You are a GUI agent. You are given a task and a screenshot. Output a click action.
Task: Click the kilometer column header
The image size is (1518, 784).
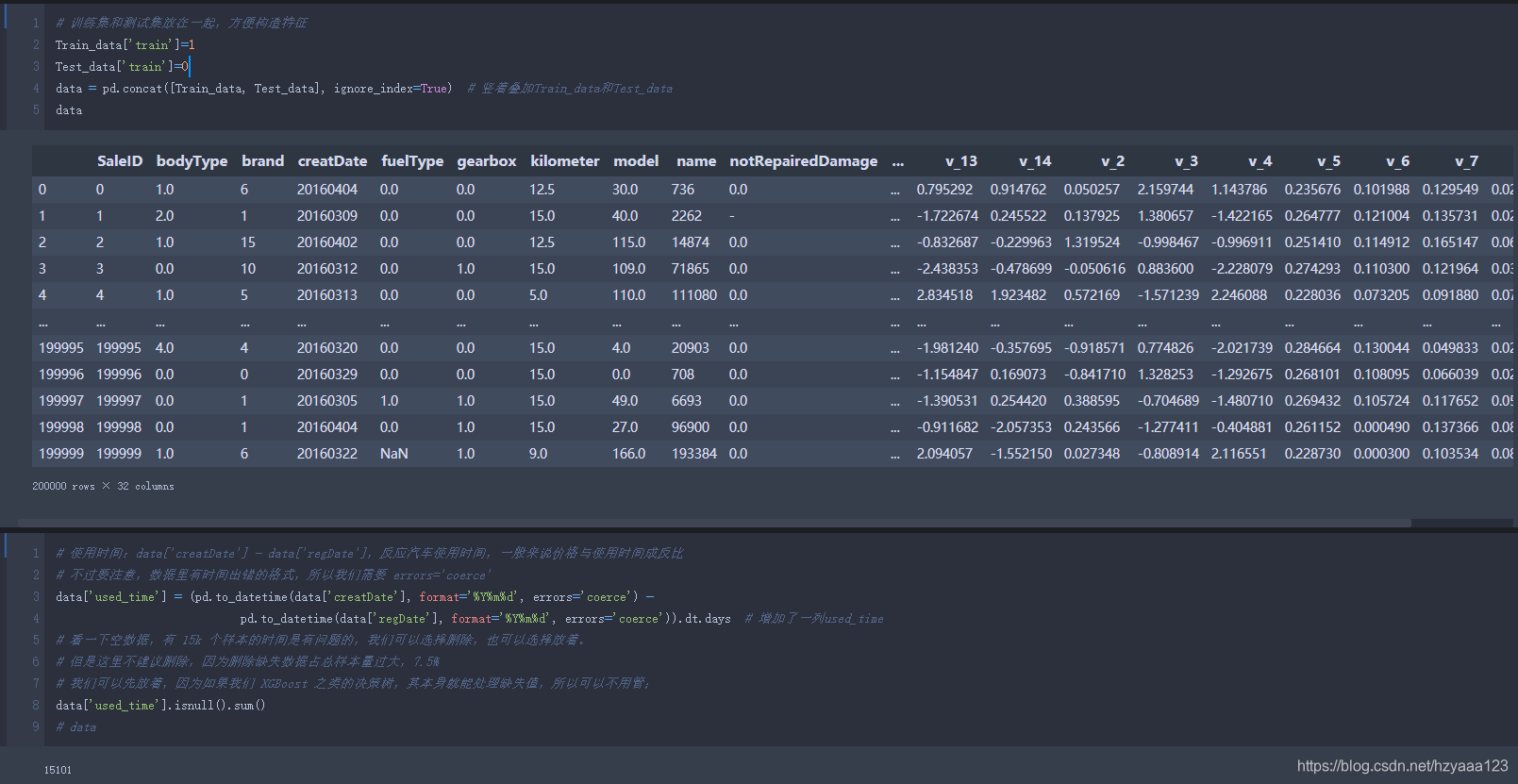[x=564, y=161]
